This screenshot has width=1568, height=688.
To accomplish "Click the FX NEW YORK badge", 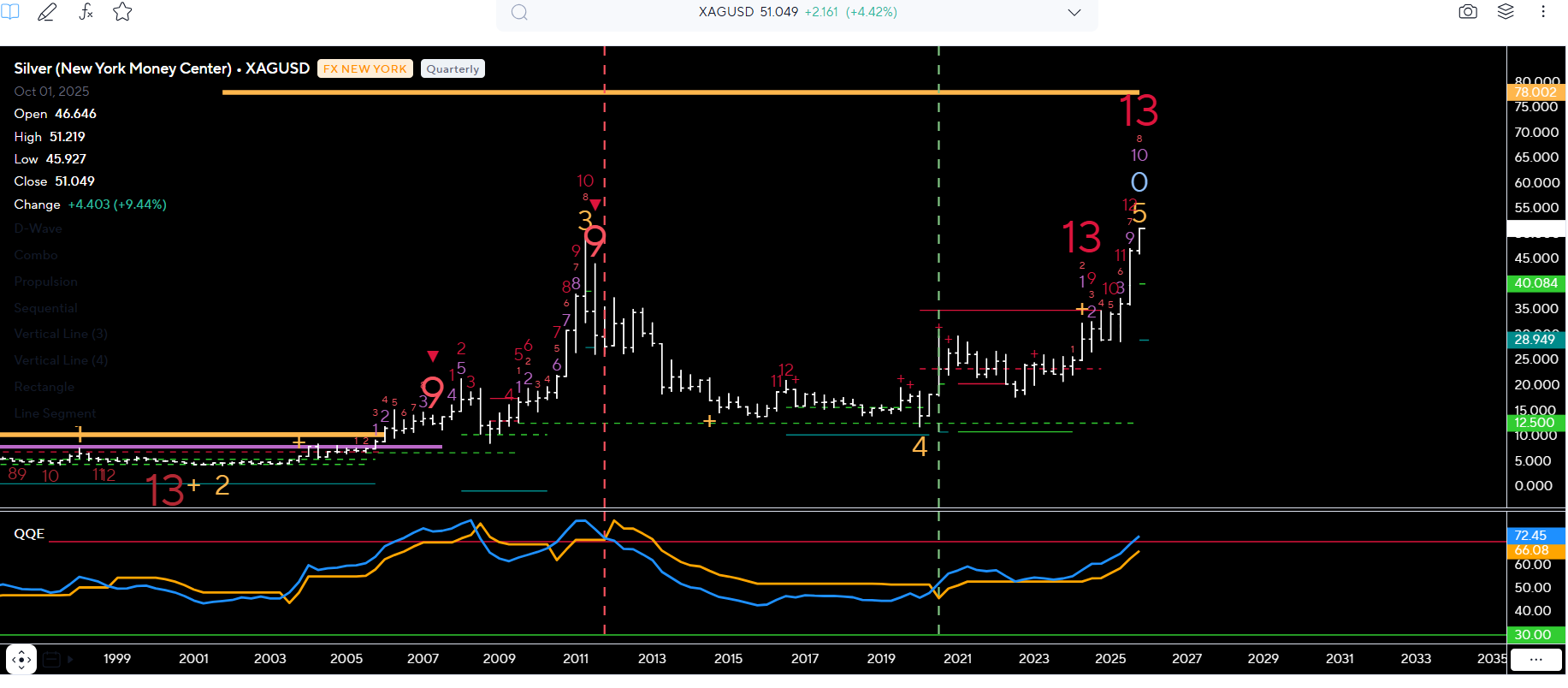I will [365, 69].
